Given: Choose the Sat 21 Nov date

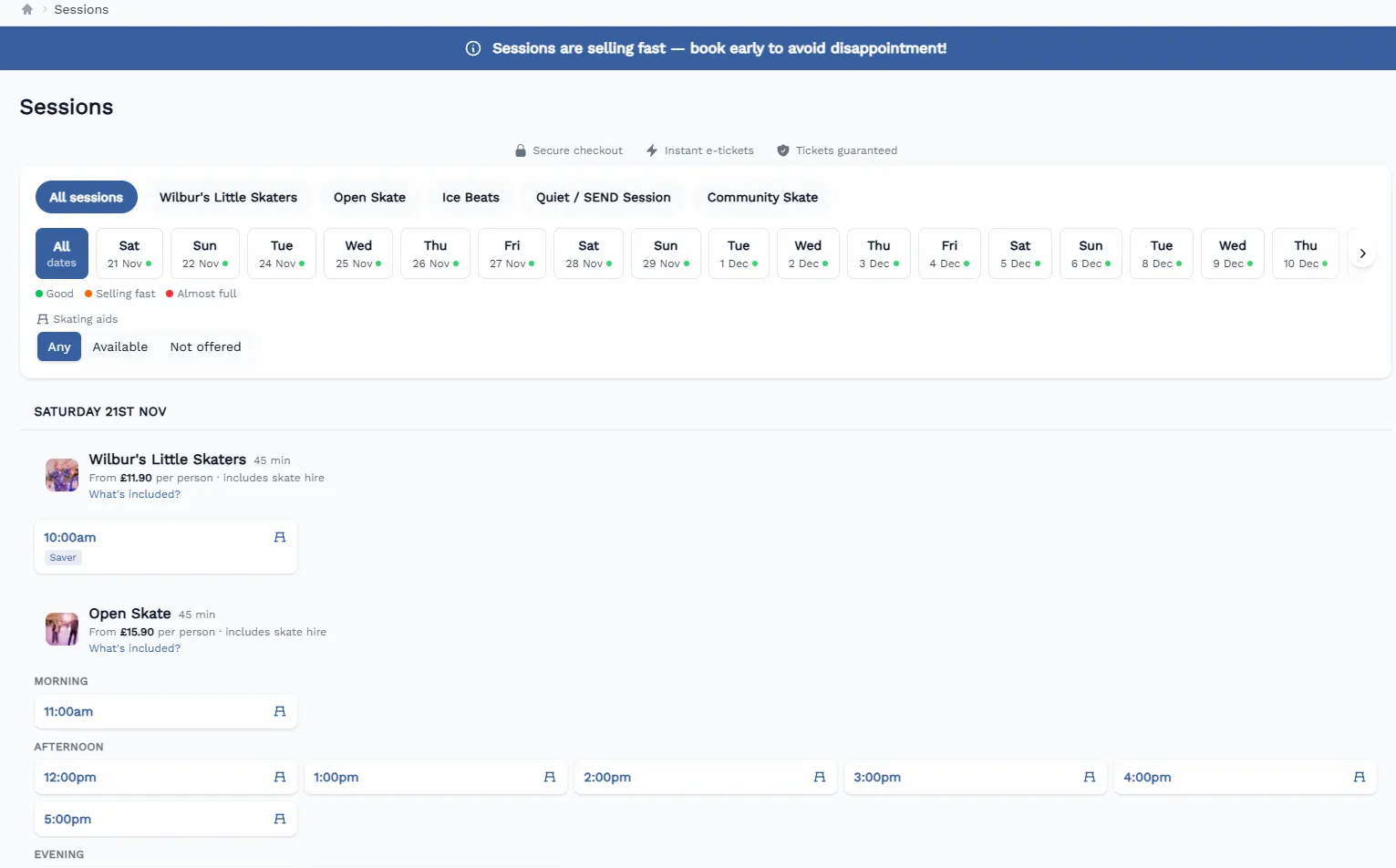Looking at the screenshot, I should click(129, 253).
